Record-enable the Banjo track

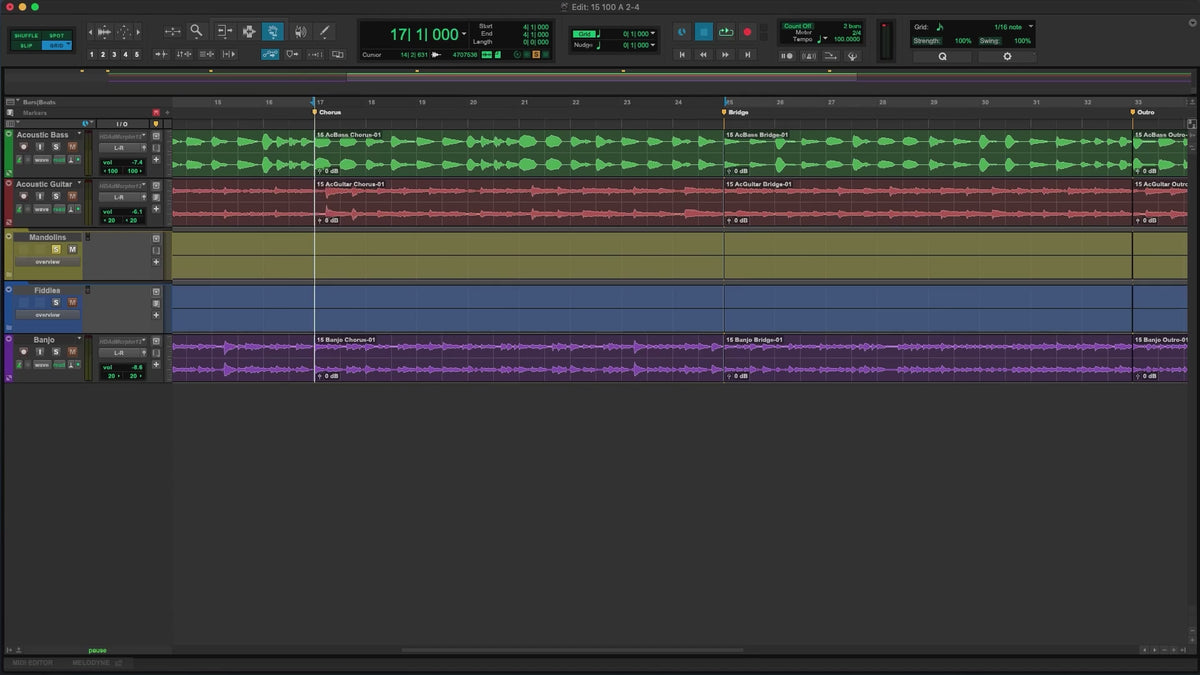click(x=25, y=352)
